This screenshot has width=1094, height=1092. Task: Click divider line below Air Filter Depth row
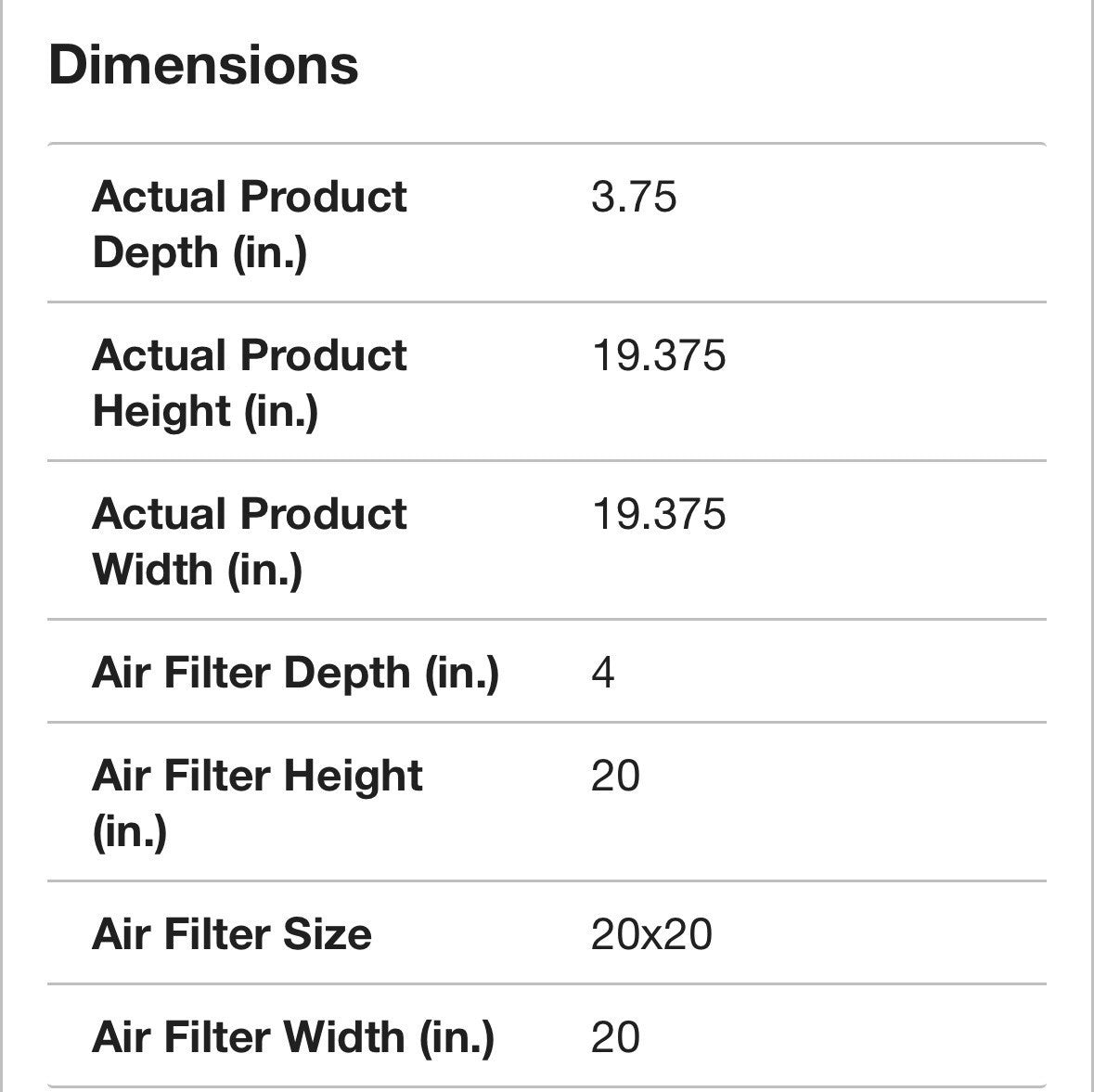coord(547,722)
